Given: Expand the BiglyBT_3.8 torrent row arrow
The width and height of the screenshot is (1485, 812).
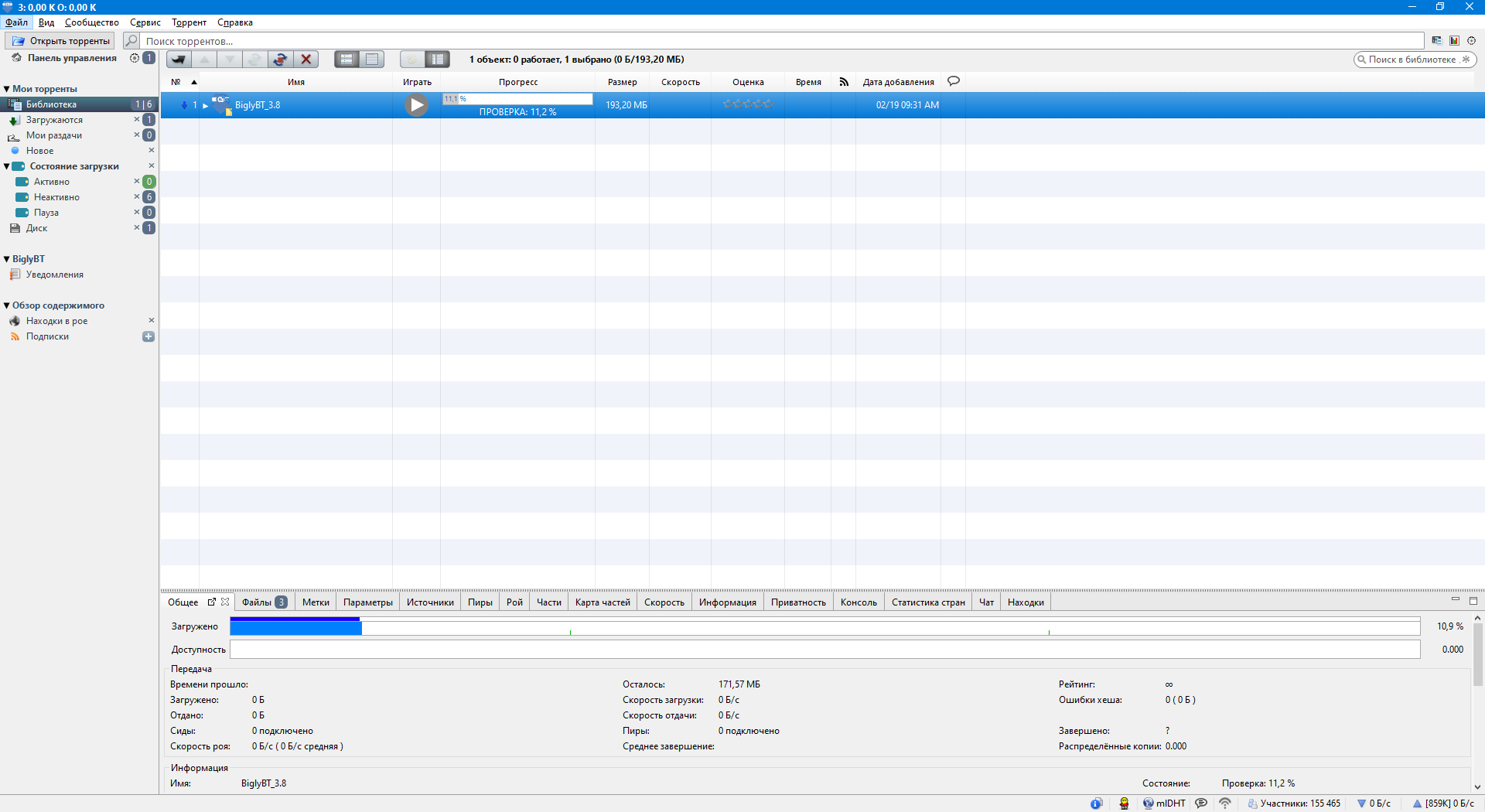Looking at the screenshot, I should [206, 106].
